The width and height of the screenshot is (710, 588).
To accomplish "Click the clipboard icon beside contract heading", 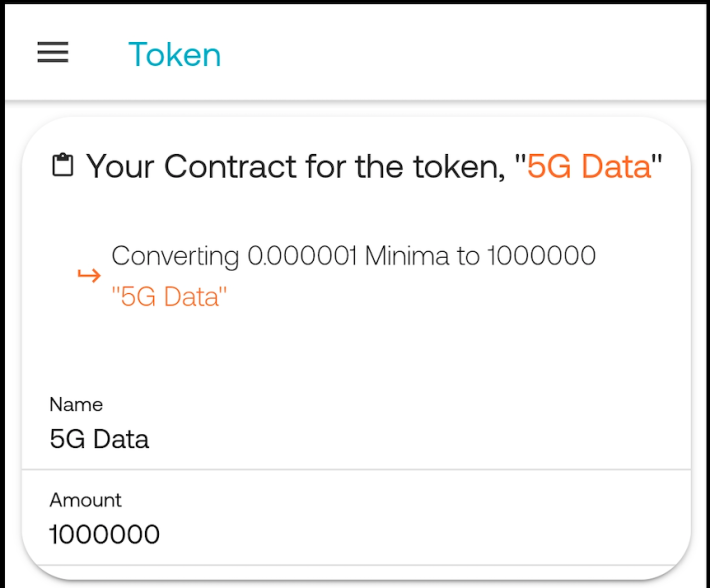I will (x=63, y=165).
